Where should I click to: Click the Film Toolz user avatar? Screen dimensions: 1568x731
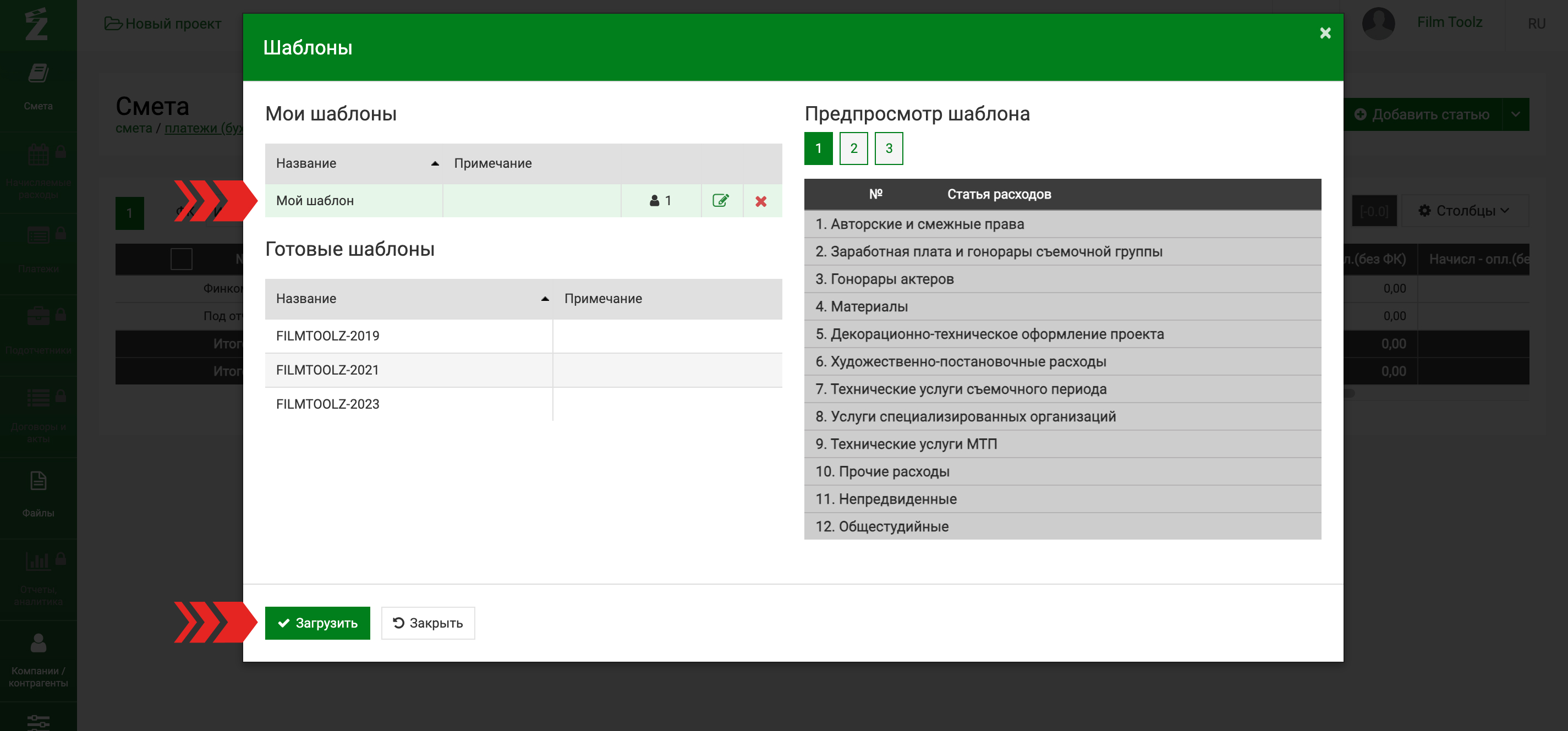point(1378,23)
